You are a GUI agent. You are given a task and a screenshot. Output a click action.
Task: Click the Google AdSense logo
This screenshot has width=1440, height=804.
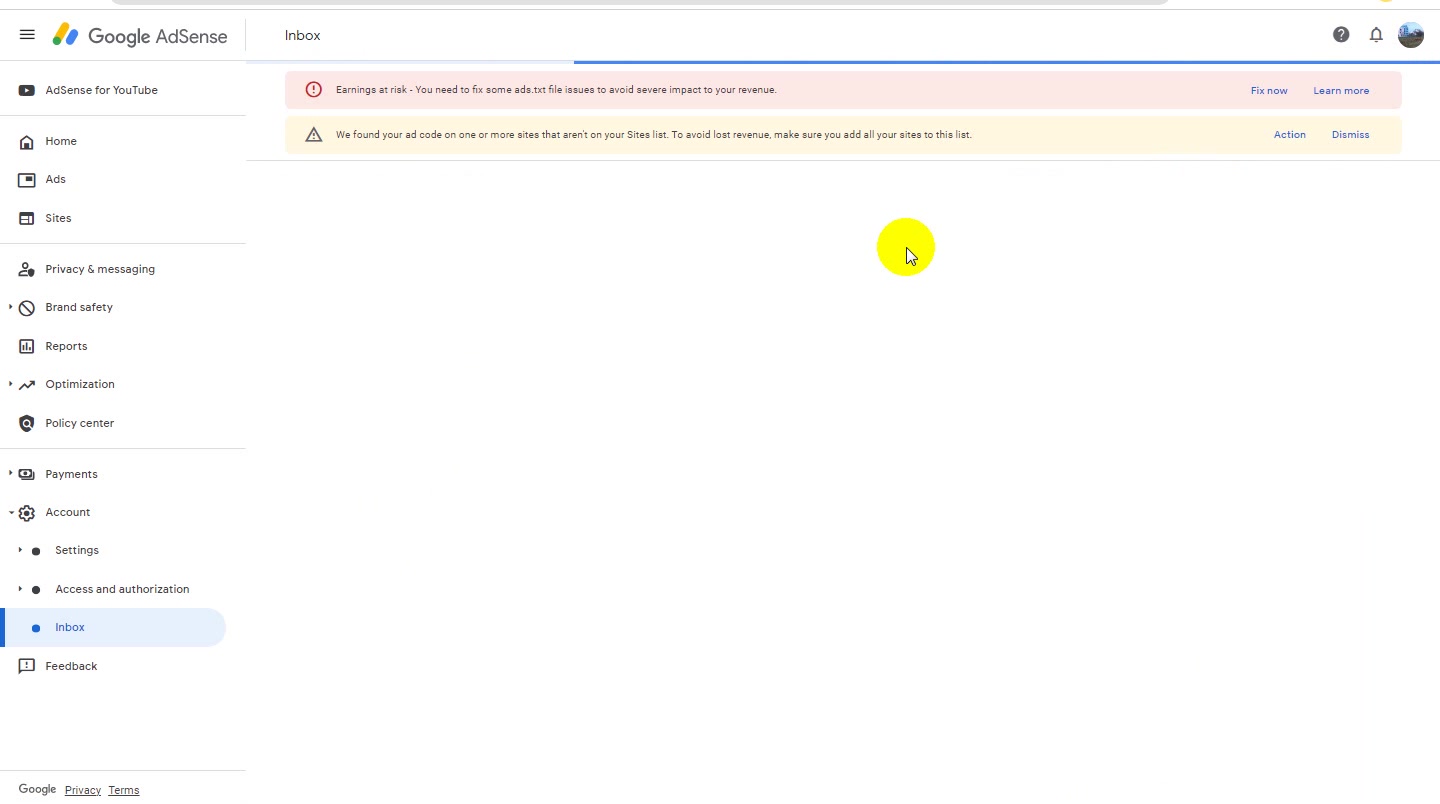point(140,35)
